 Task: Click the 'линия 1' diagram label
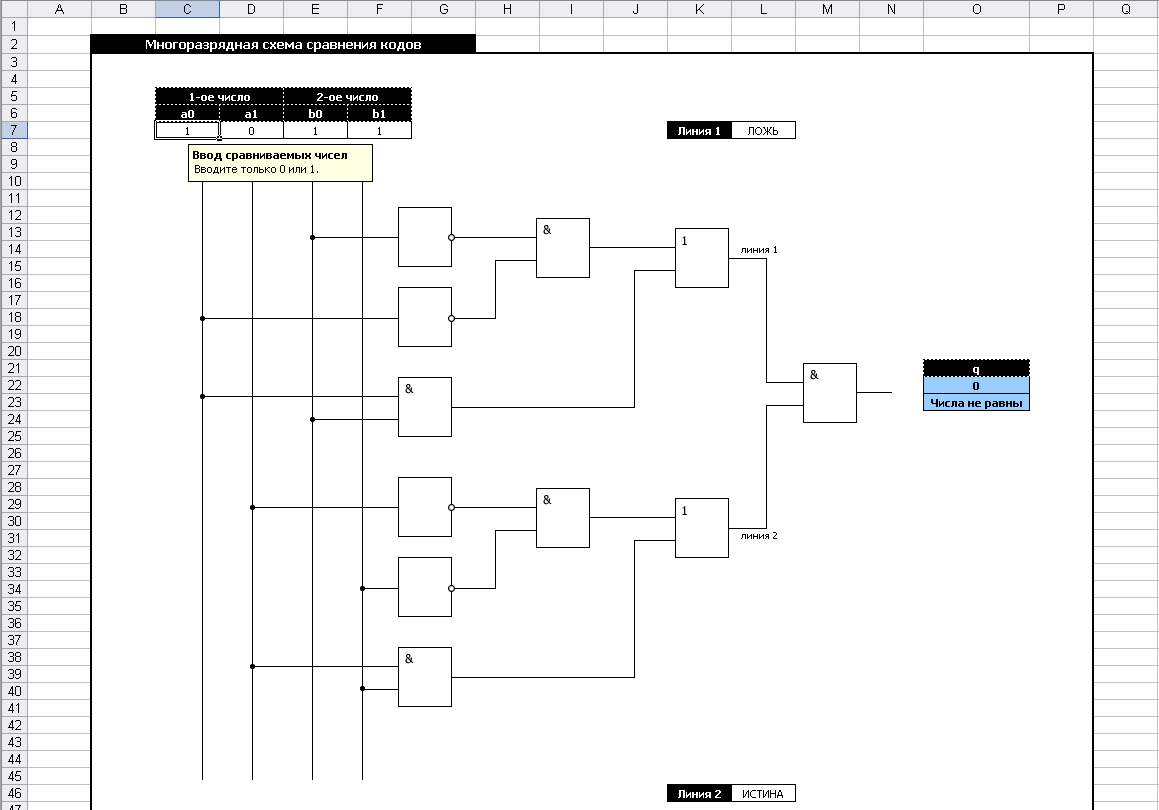pos(759,250)
